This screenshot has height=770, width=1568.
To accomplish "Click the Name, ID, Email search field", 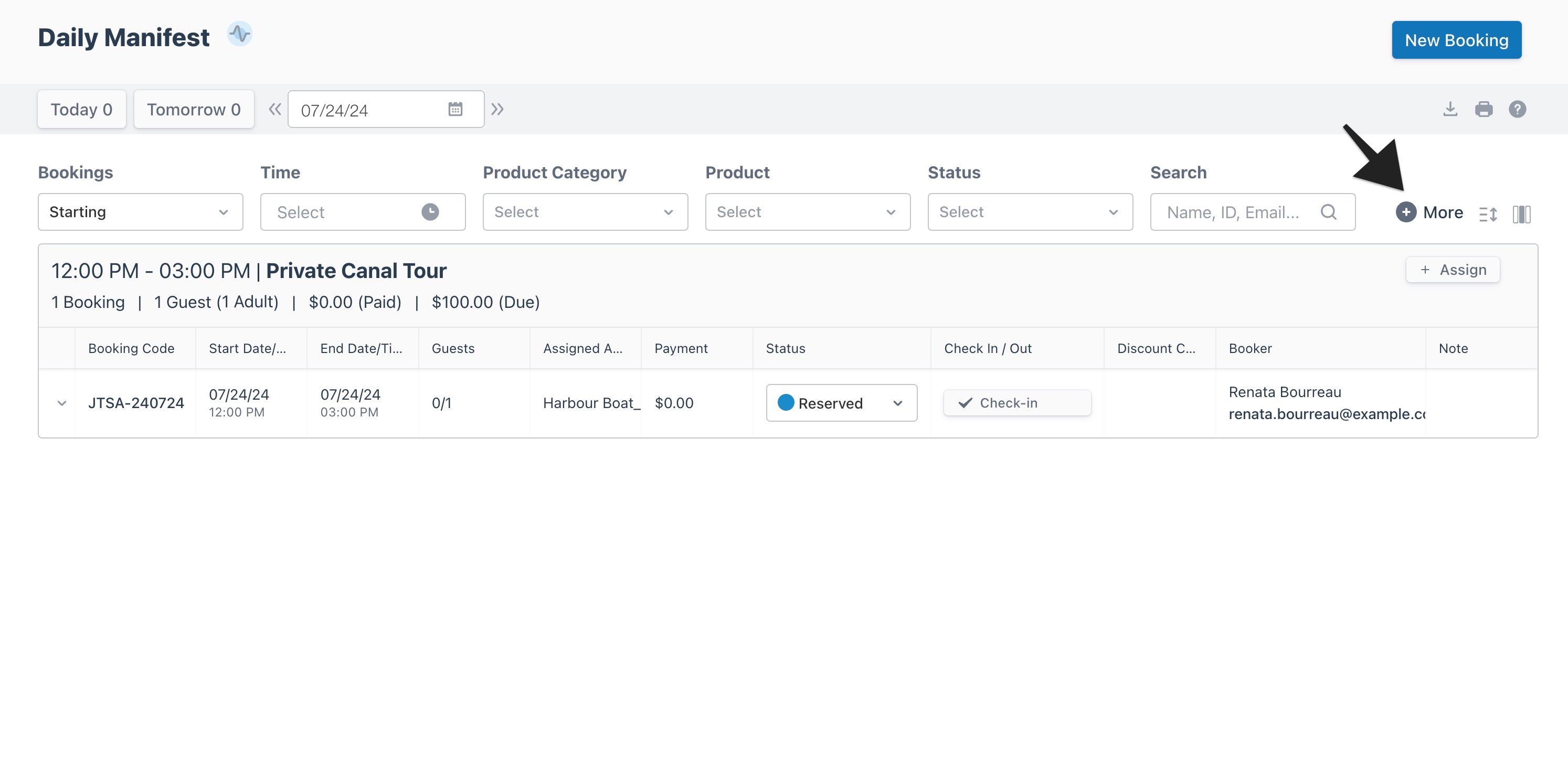I will click(x=1252, y=212).
